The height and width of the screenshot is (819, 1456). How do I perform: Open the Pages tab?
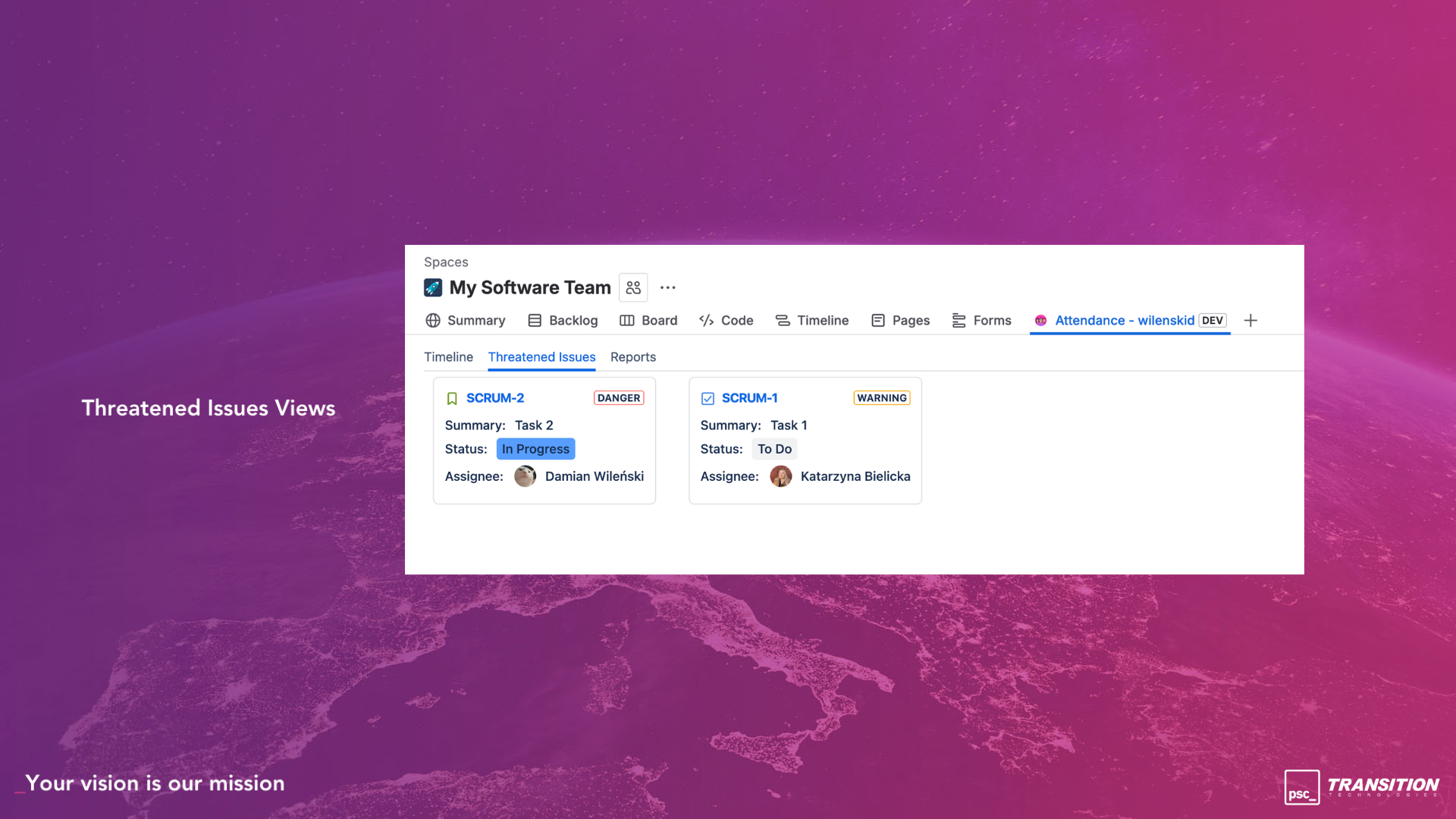pyautogui.click(x=900, y=320)
